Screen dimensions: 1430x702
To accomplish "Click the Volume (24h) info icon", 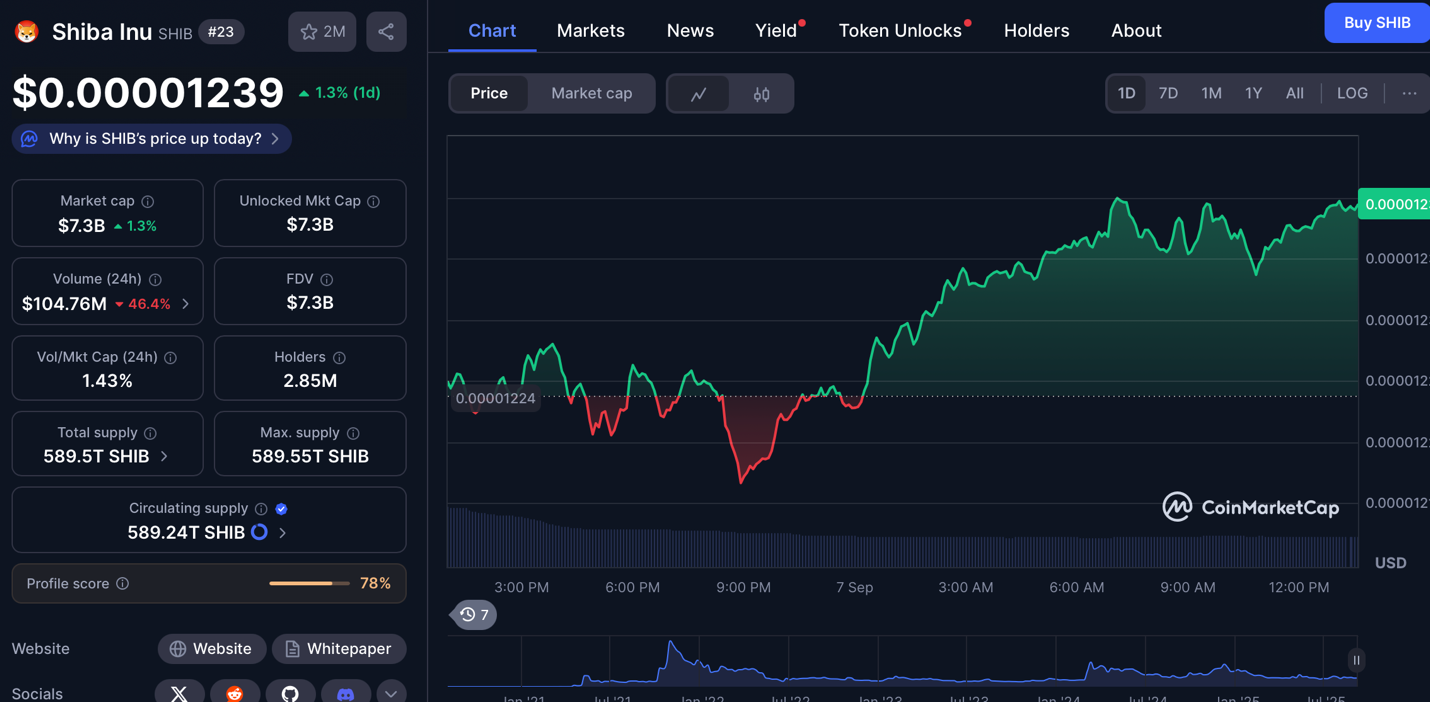I will (155, 279).
